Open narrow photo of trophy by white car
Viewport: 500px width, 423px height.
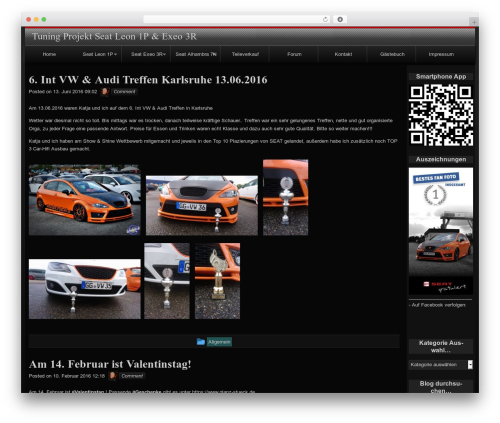[x=167, y=281]
